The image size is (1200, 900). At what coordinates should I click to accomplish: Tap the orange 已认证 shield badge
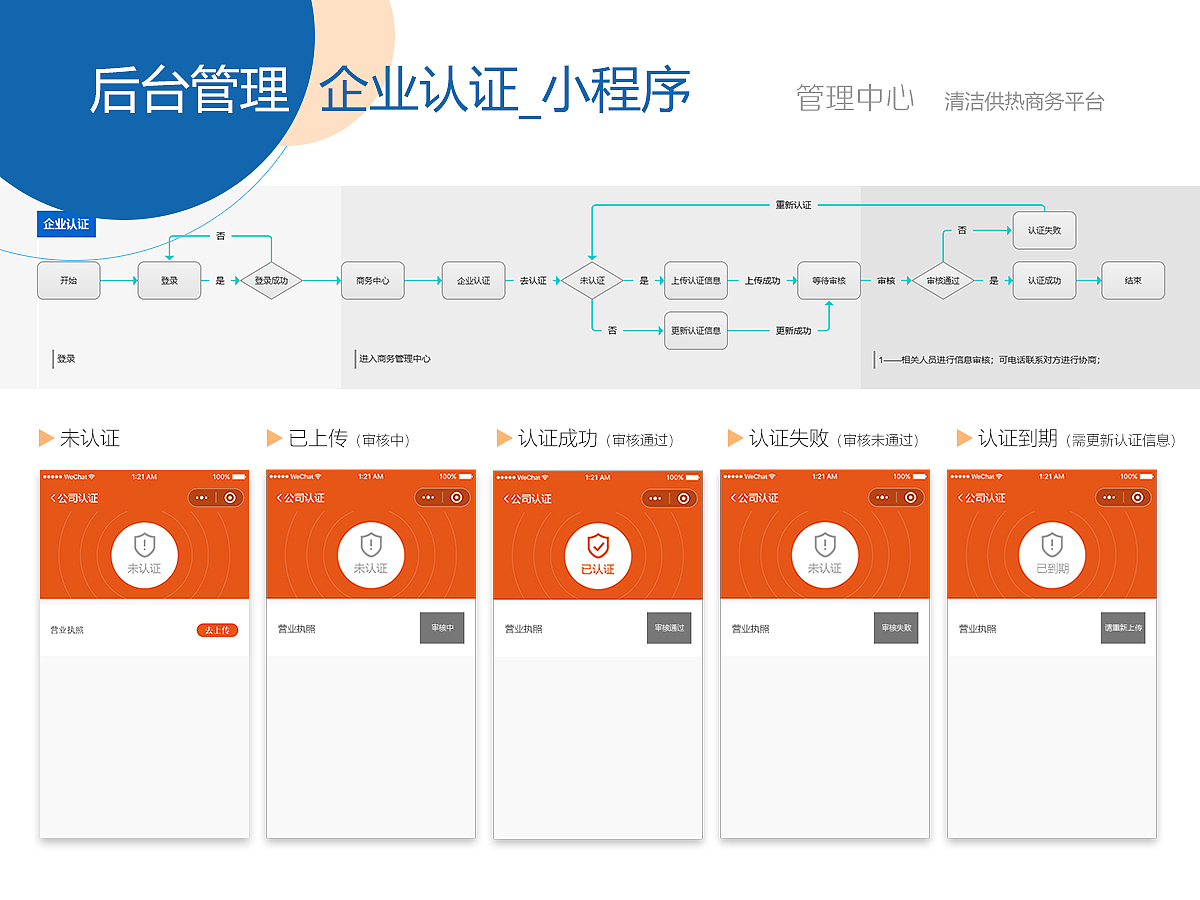coord(598,555)
